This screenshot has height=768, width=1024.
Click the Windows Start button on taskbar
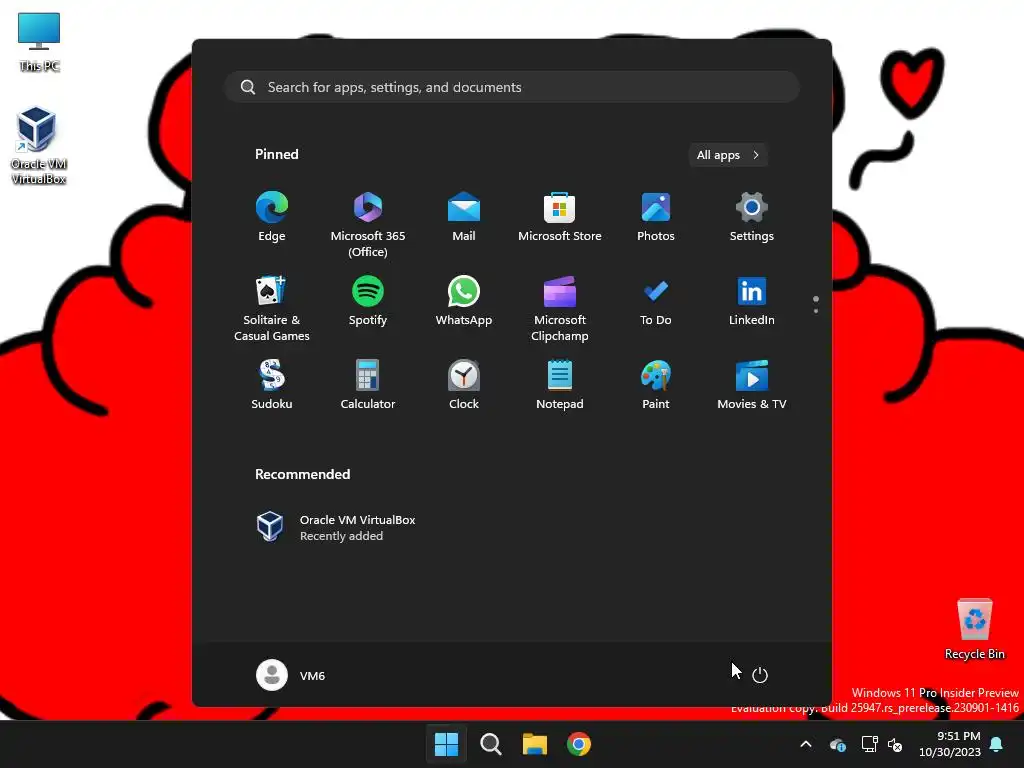tap(447, 744)
